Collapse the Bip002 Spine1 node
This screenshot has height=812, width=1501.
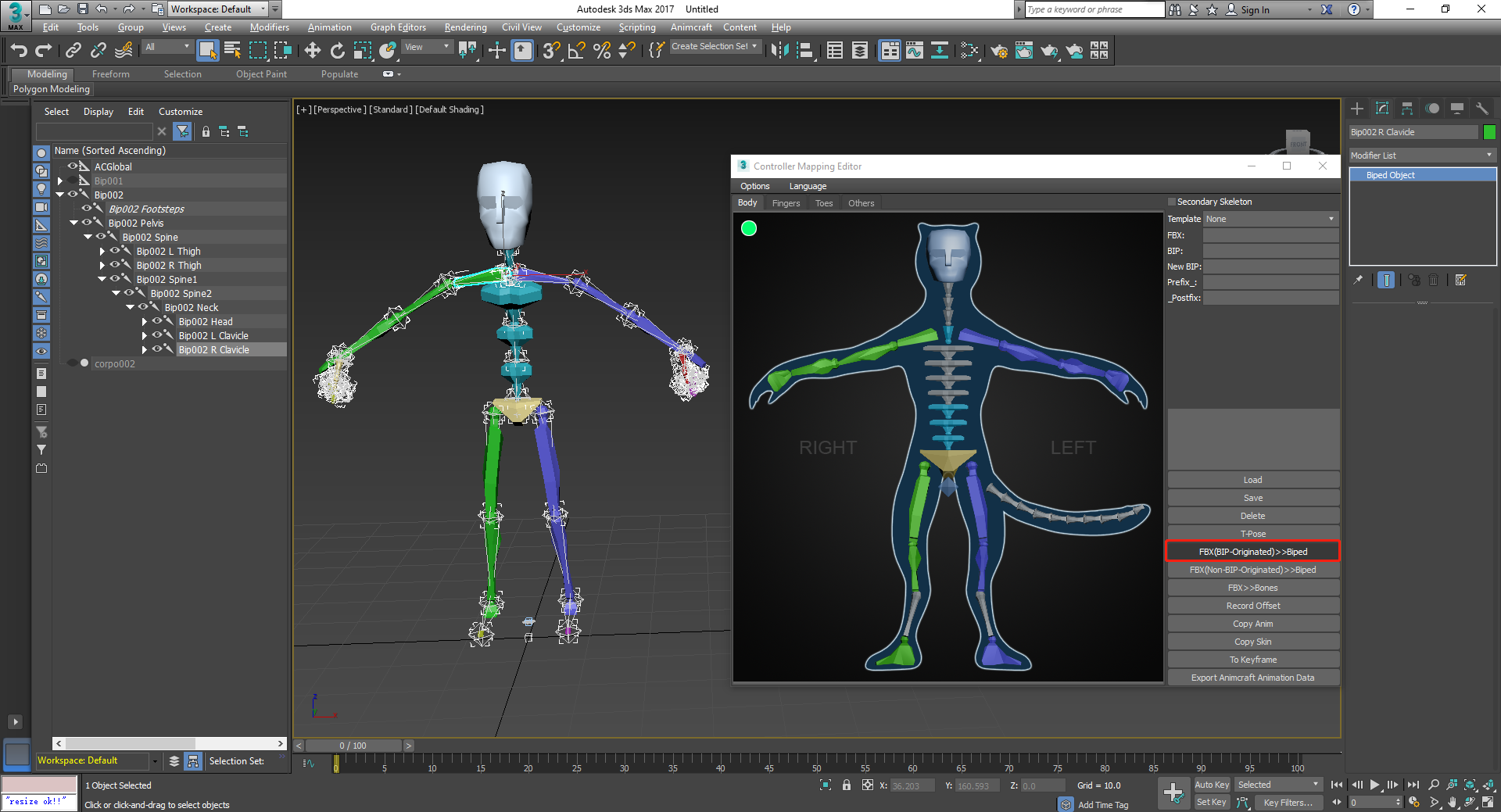[102, 279]
